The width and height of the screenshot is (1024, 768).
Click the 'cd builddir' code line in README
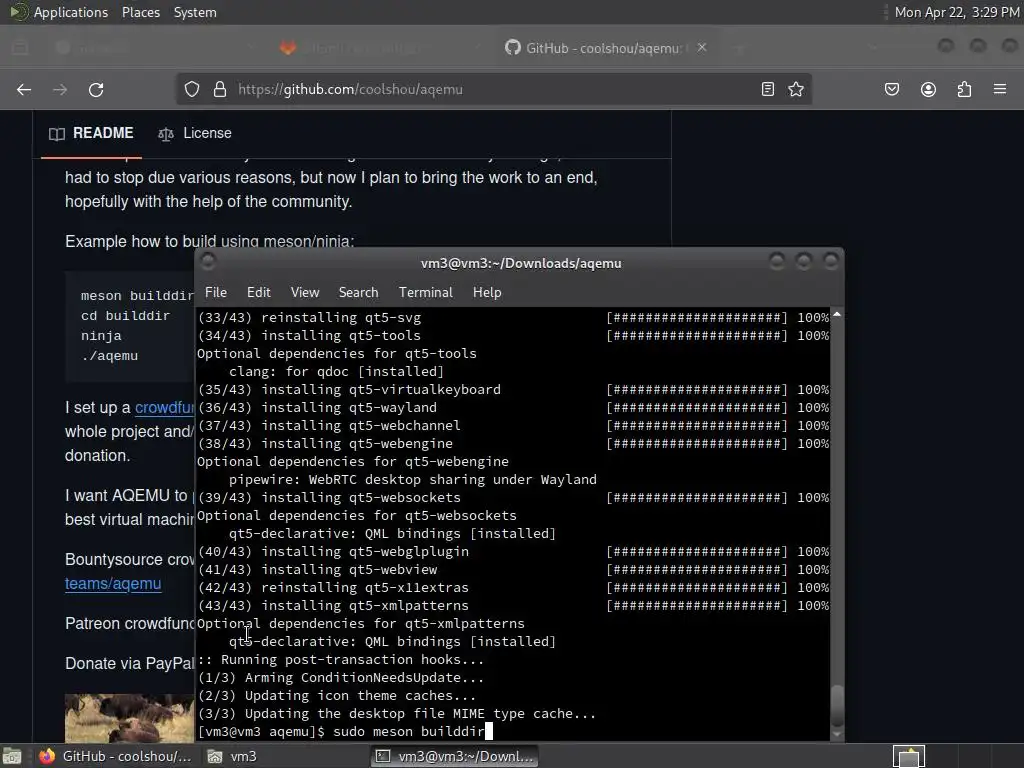point(125,315)
